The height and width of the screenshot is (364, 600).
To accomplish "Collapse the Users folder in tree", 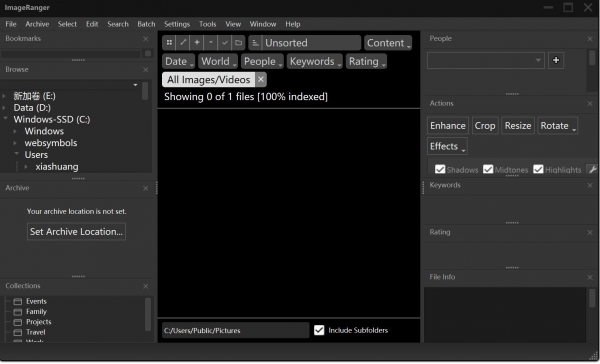I will pos(16,154).
